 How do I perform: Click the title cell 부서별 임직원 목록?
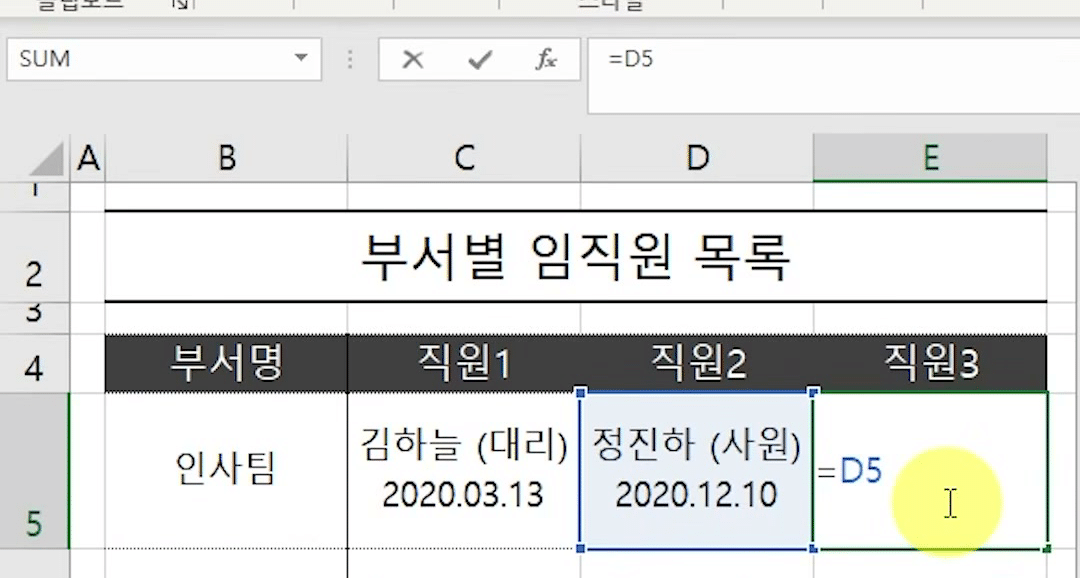pyautogui.click(x=576, y=256)
